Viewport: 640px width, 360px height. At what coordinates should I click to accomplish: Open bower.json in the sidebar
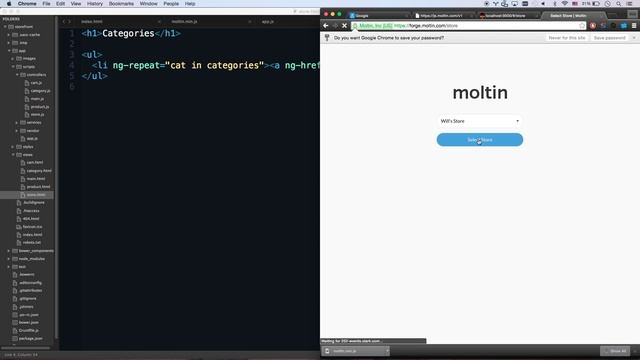(x=29, y=322)
